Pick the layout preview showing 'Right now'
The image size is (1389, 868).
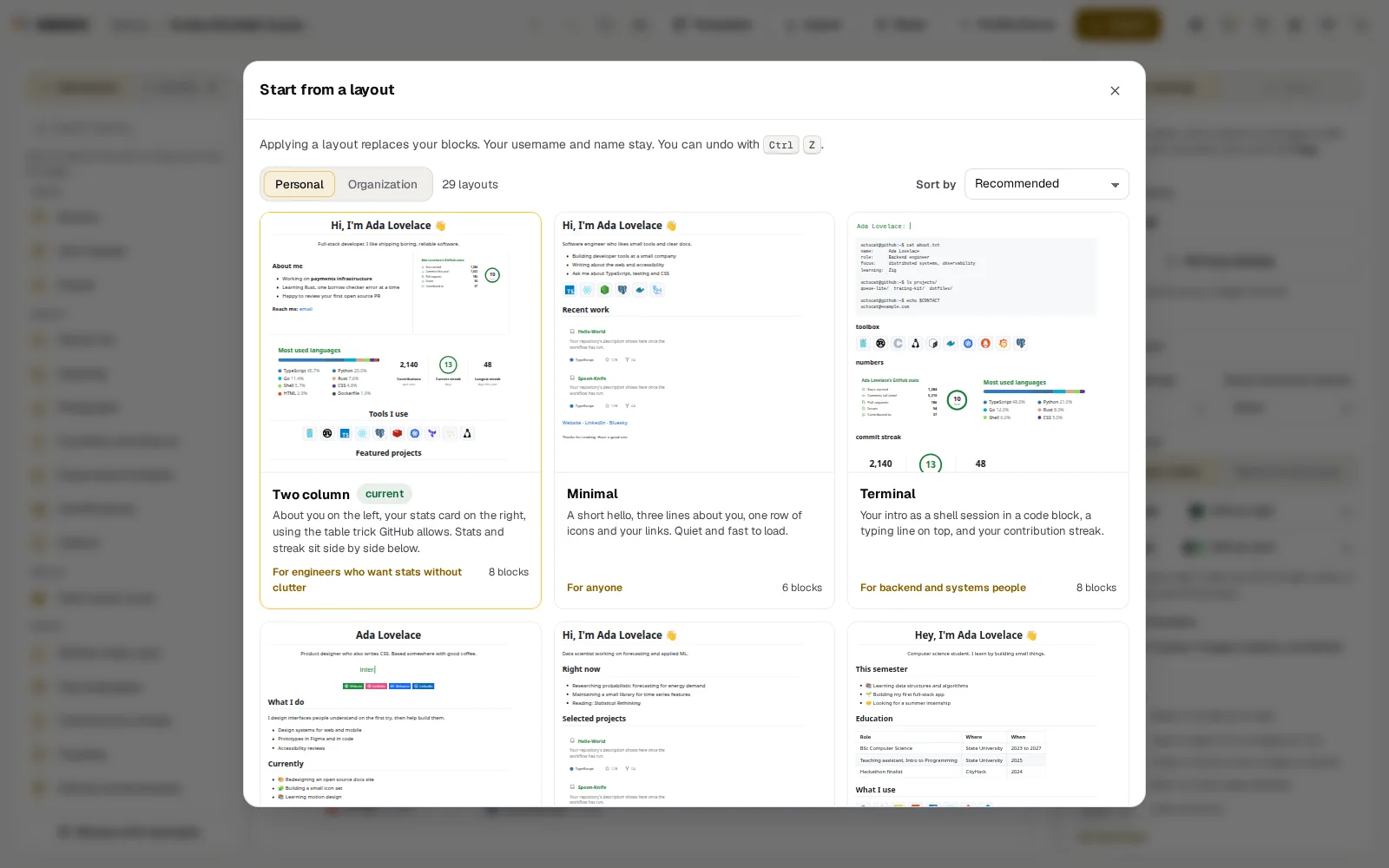click(x=694, y=714)
